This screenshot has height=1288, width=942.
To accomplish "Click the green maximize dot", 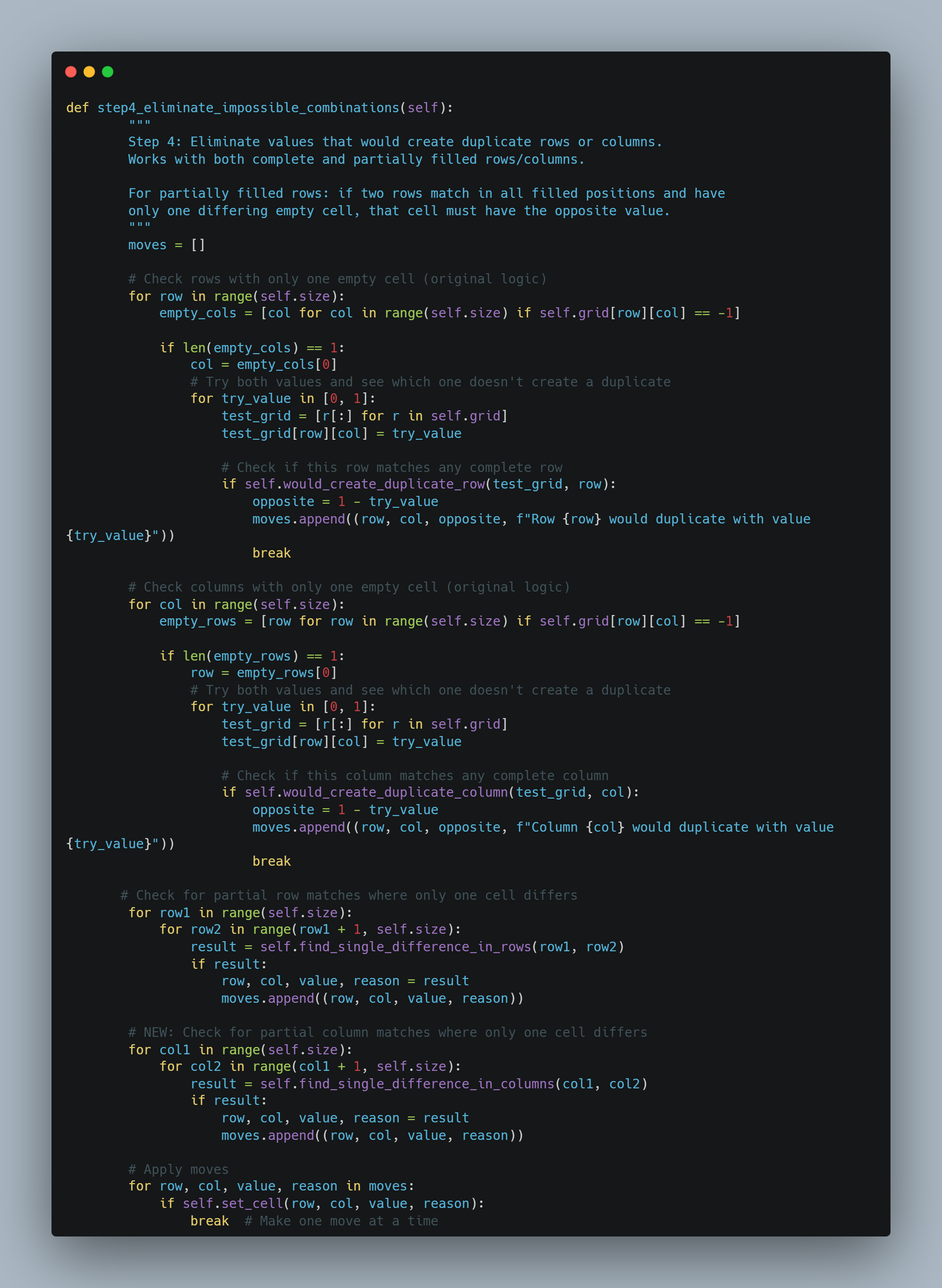I will [x=107, y=71].
